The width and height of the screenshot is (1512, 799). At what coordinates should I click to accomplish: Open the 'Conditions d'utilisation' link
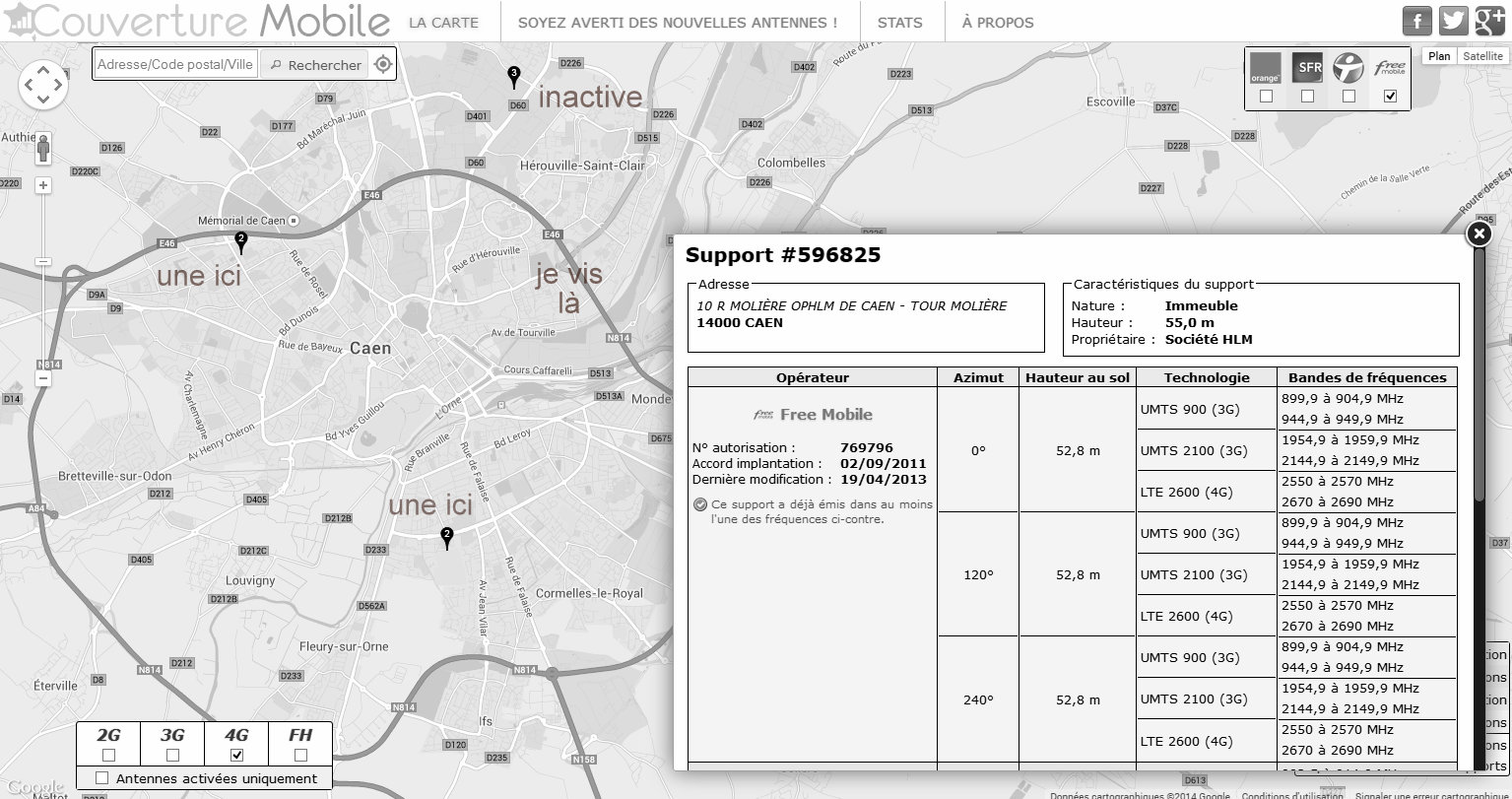click(x=1290, y=795)
